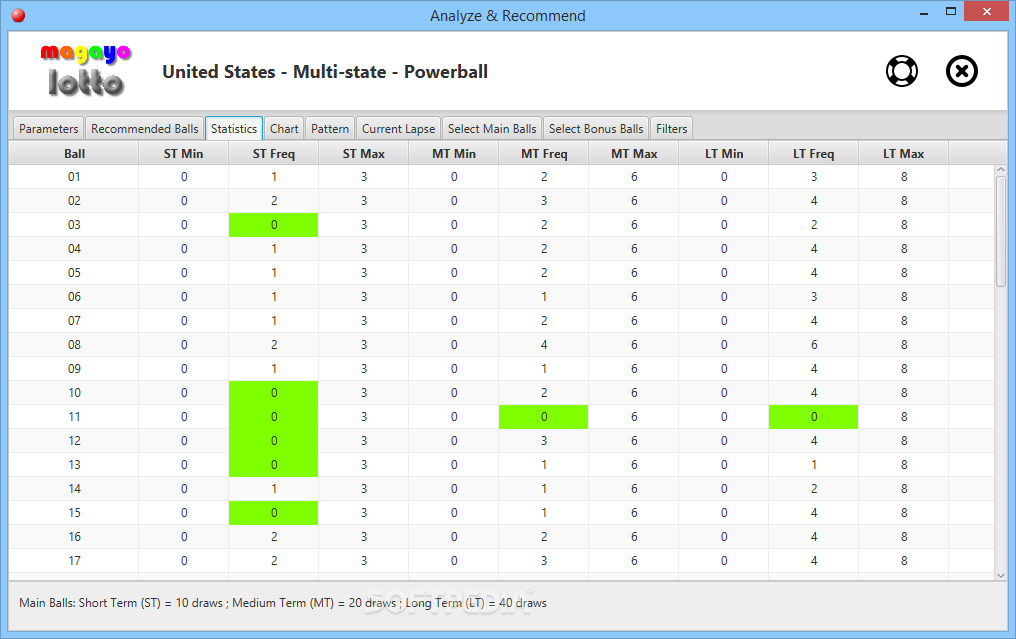Select ball 14 in the Ball column

coord(74,489)
